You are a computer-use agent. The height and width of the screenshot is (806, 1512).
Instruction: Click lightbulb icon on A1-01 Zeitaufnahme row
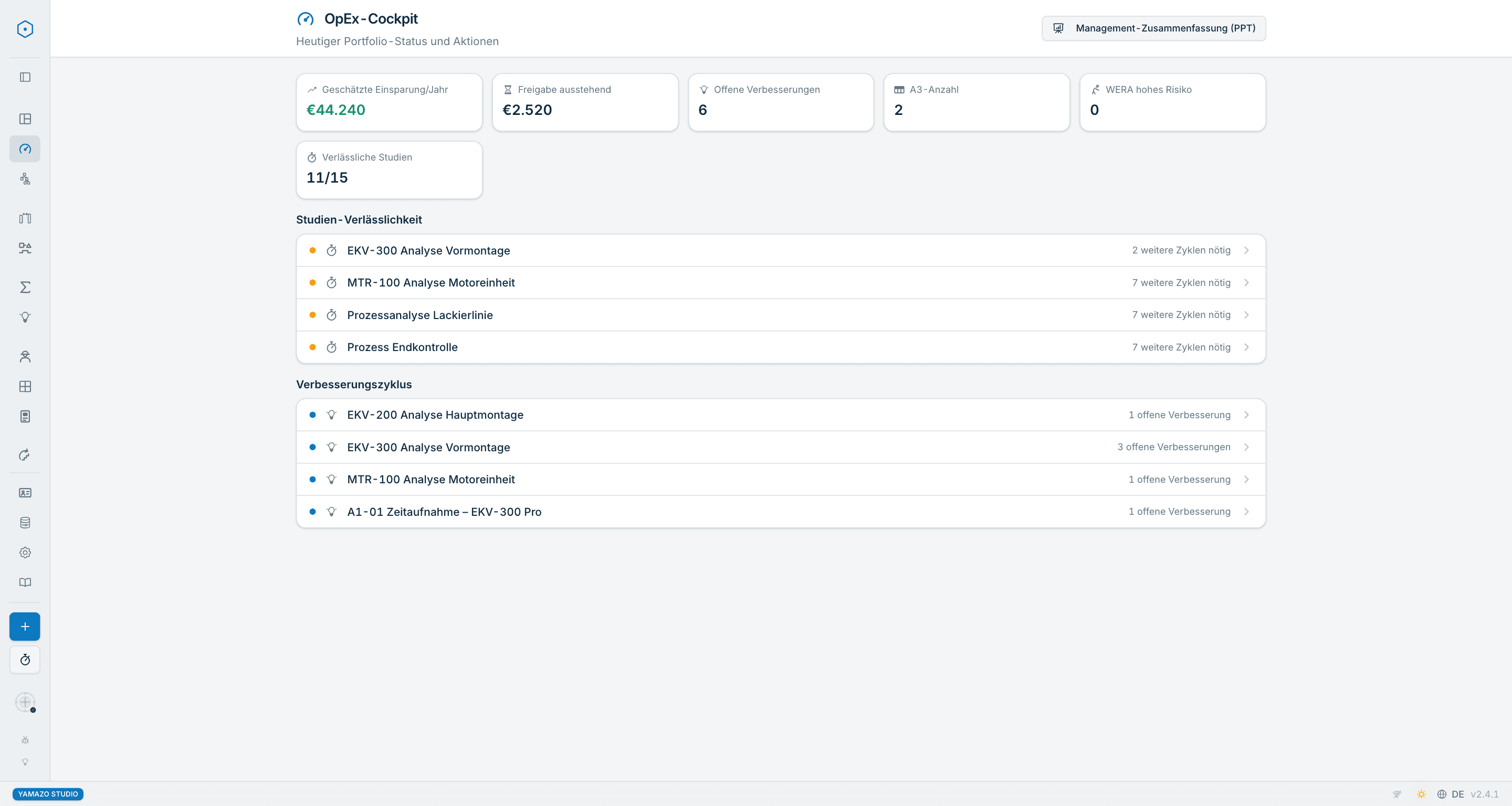click(x=332, y=512)
